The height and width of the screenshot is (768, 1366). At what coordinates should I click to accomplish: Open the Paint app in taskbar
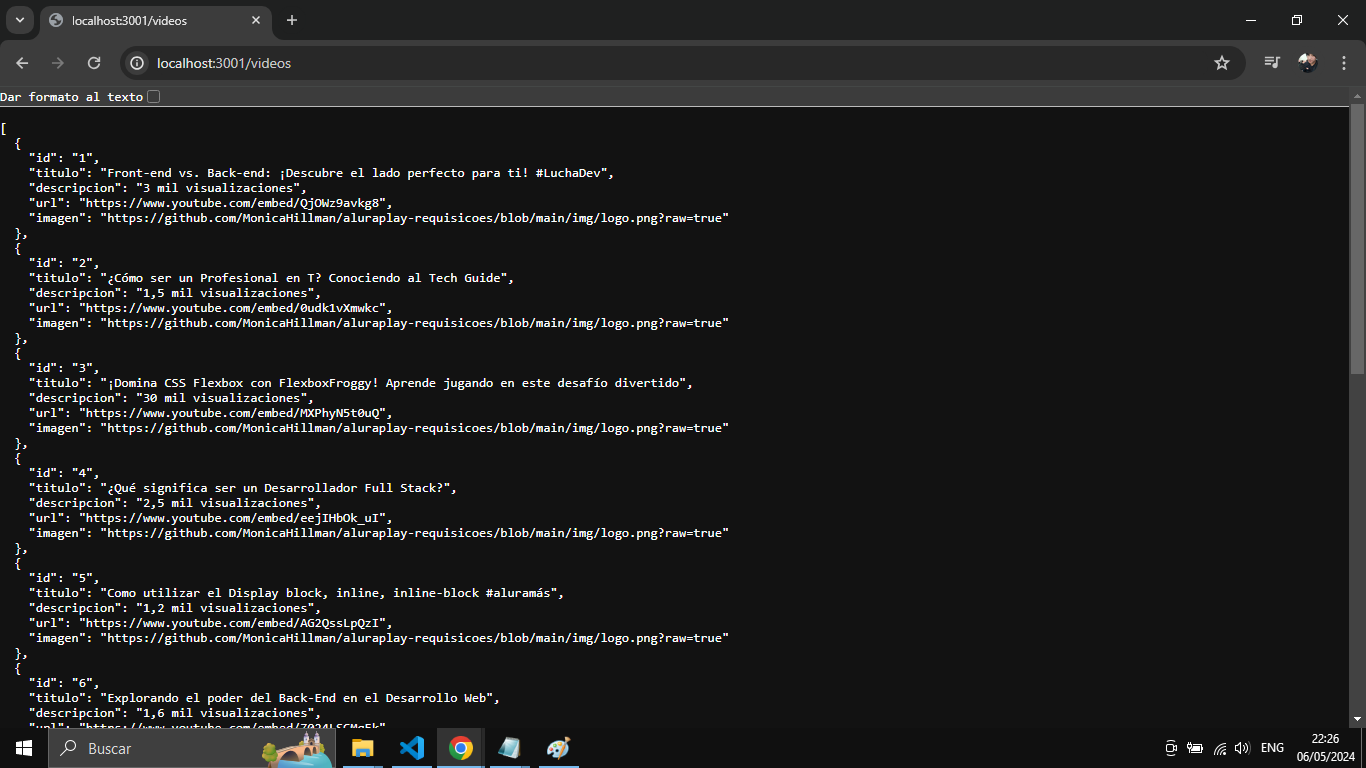pyautogui.click(x=558, y=748)
